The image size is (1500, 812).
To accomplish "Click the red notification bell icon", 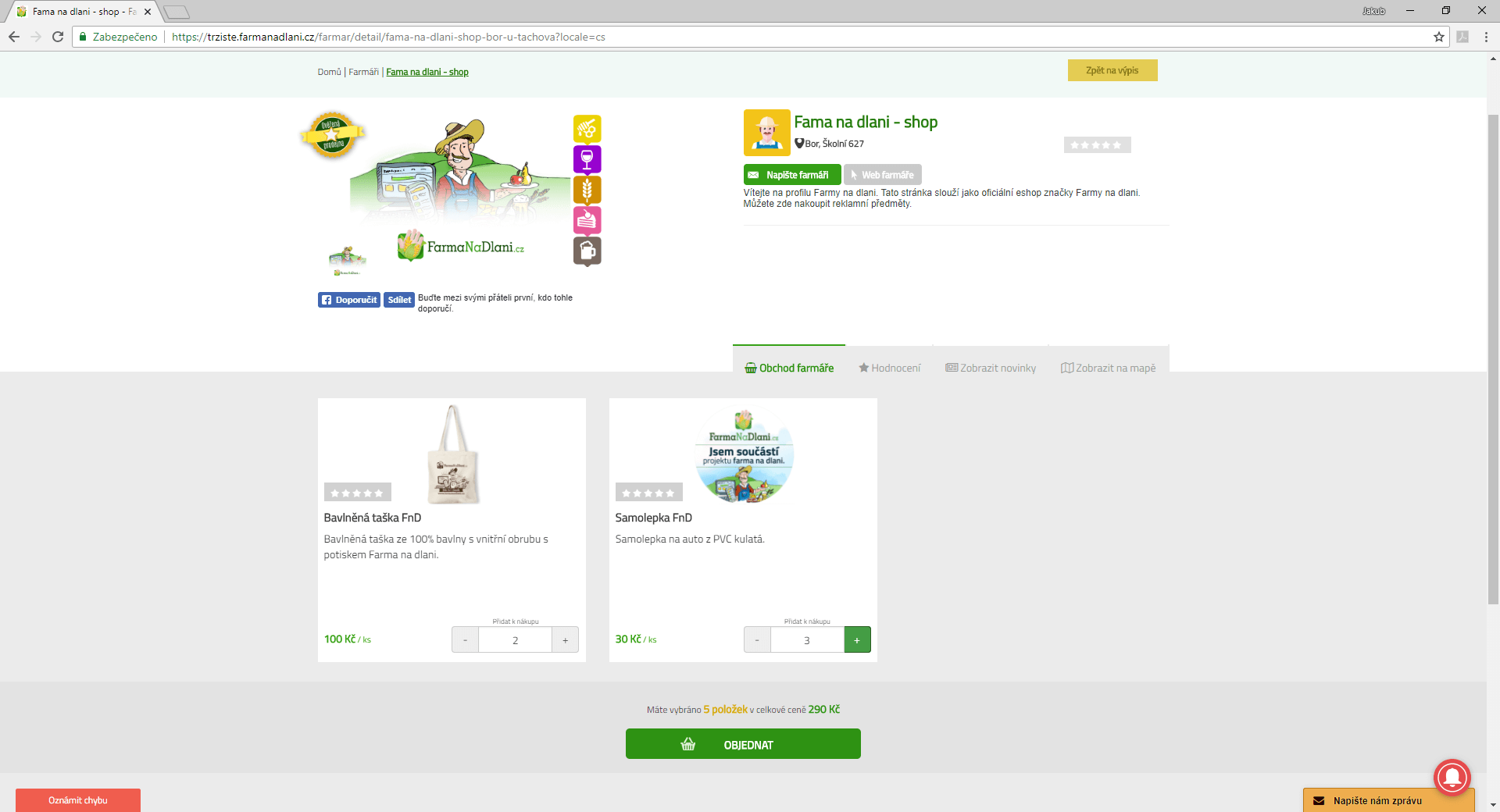I will tap(1452, 777).
